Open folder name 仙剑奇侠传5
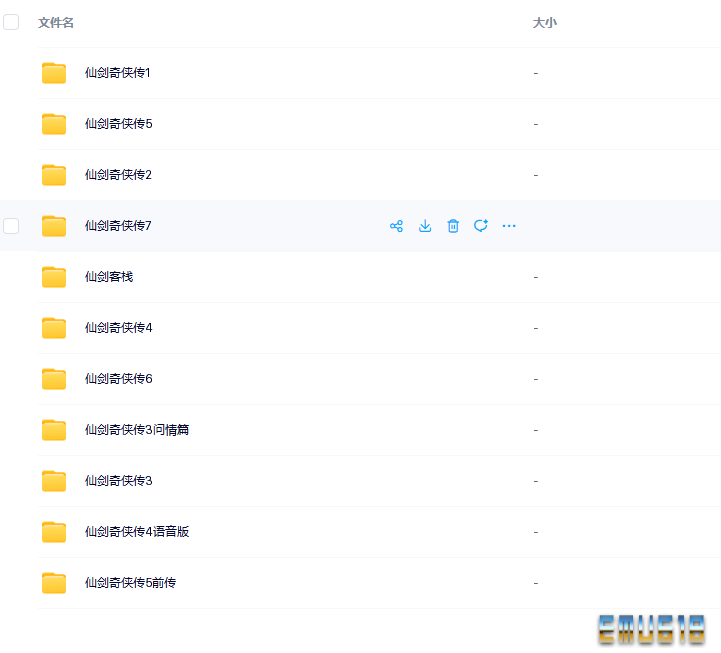This screenshot has width=721, height=653. (119, 124)
